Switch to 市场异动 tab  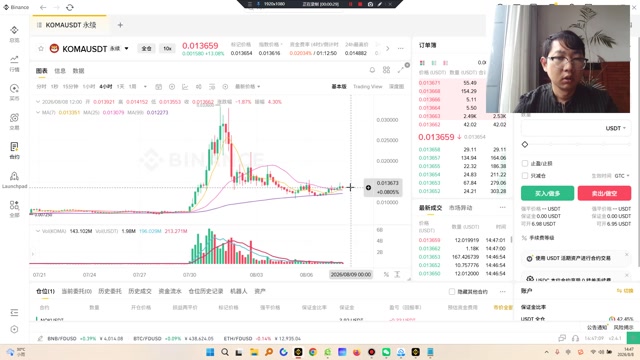(460, 208)
